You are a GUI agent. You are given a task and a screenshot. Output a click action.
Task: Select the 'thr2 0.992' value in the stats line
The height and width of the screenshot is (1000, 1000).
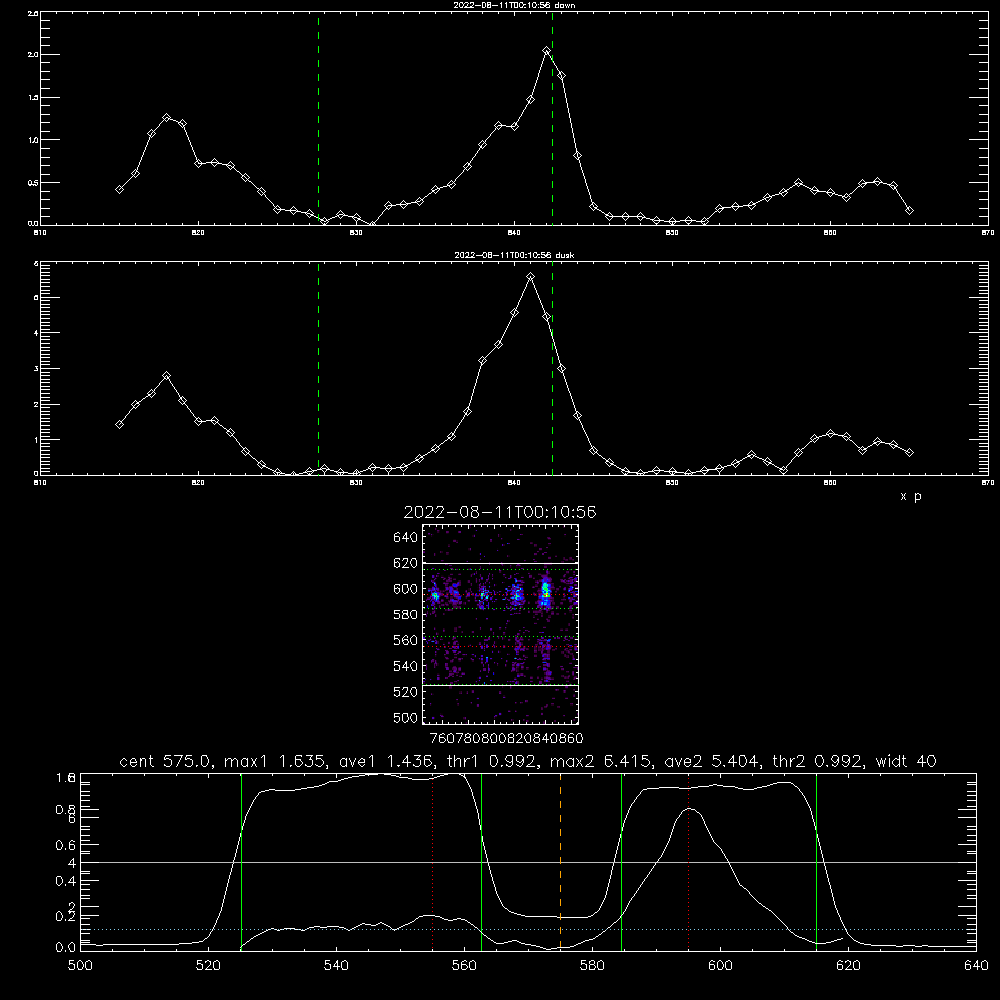(815, 761)
